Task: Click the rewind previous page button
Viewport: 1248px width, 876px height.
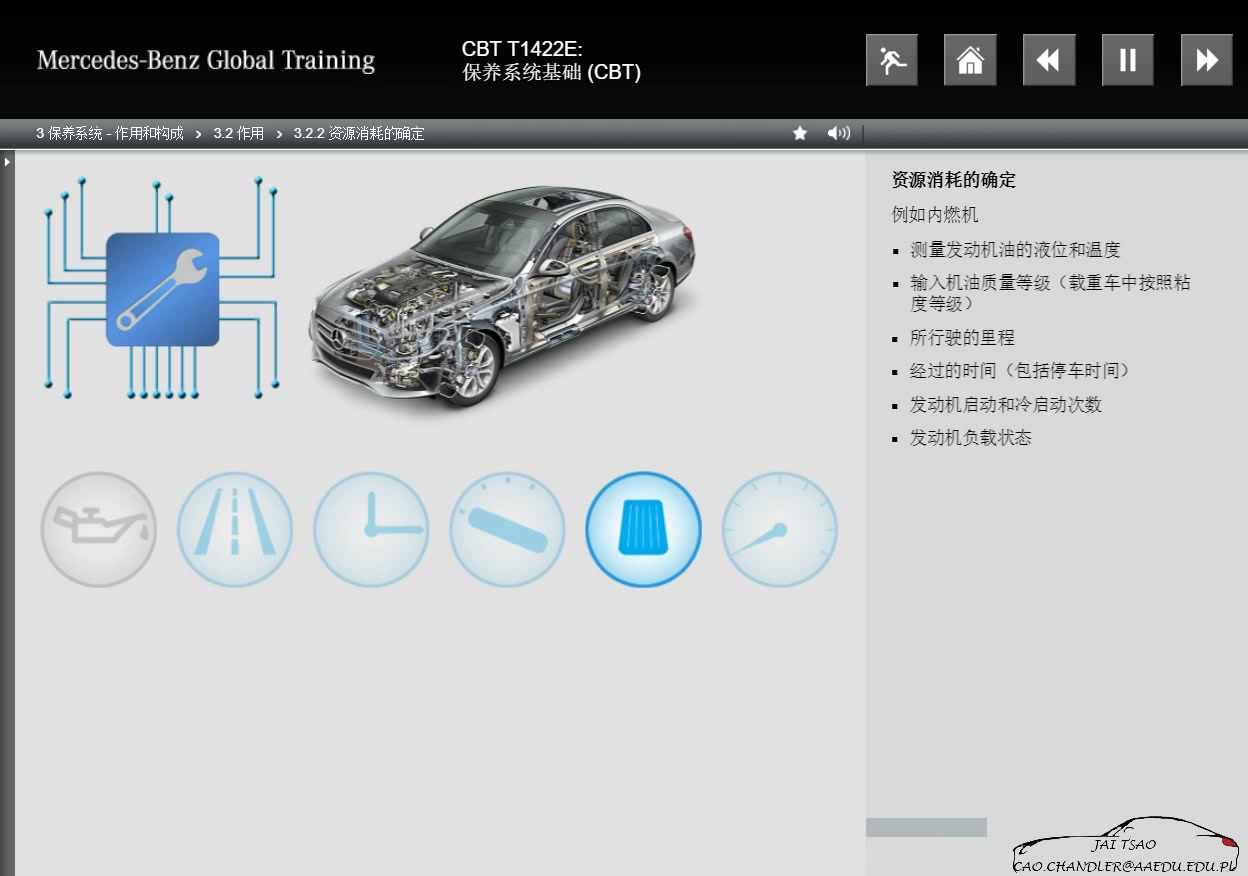Action: pyautogui.click(x=1049, y=60)
